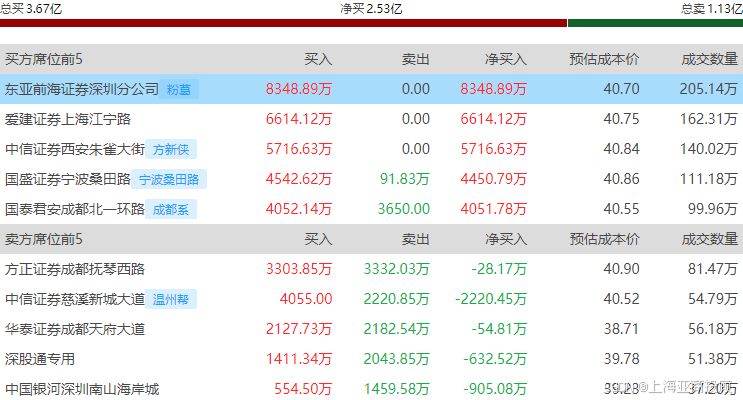Open 方正证券成都抚琴西路 seat

[74, 269]
